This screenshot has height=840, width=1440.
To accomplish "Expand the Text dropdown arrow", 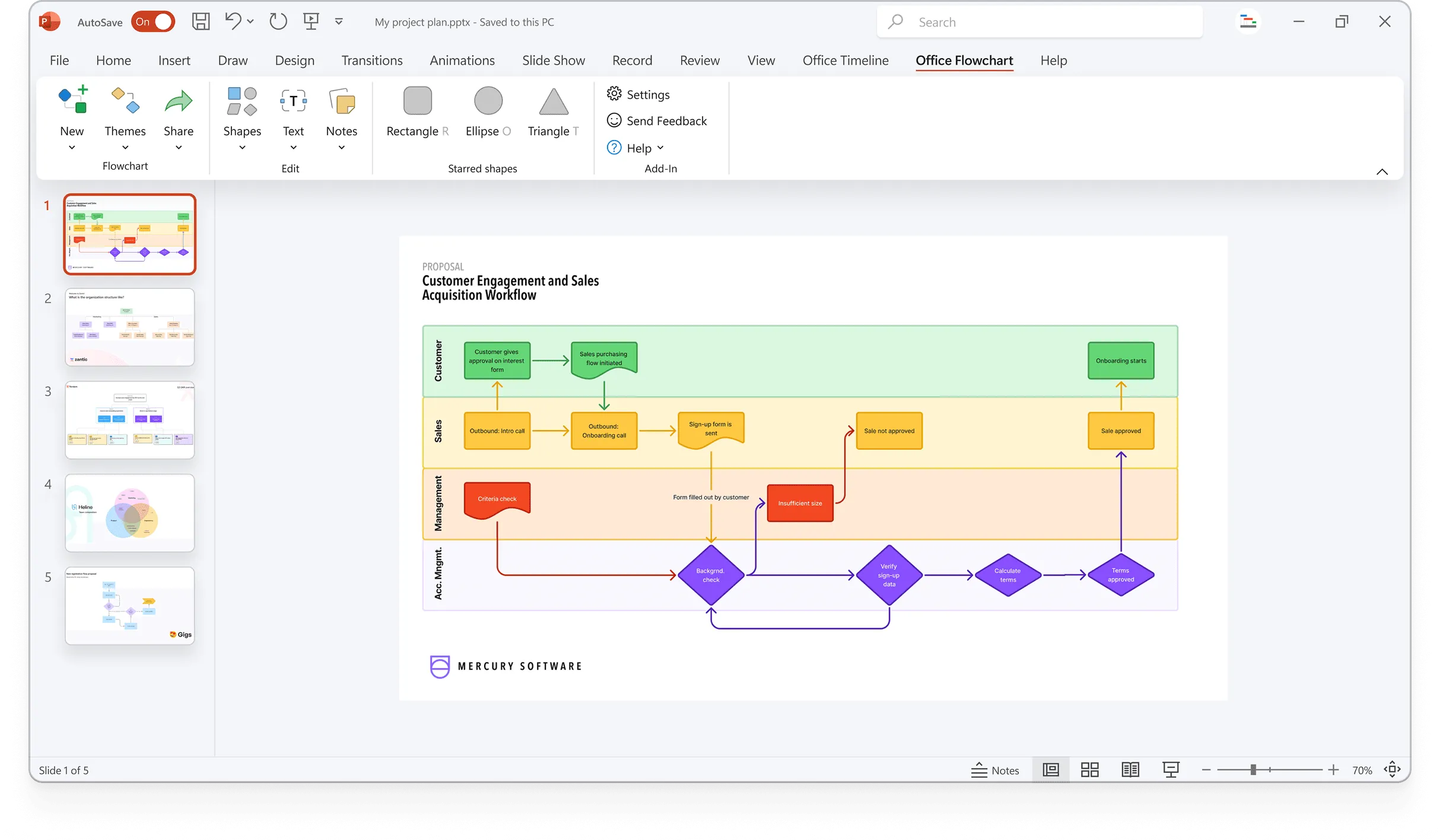I will pyautogui.click(x=293, y=148).
